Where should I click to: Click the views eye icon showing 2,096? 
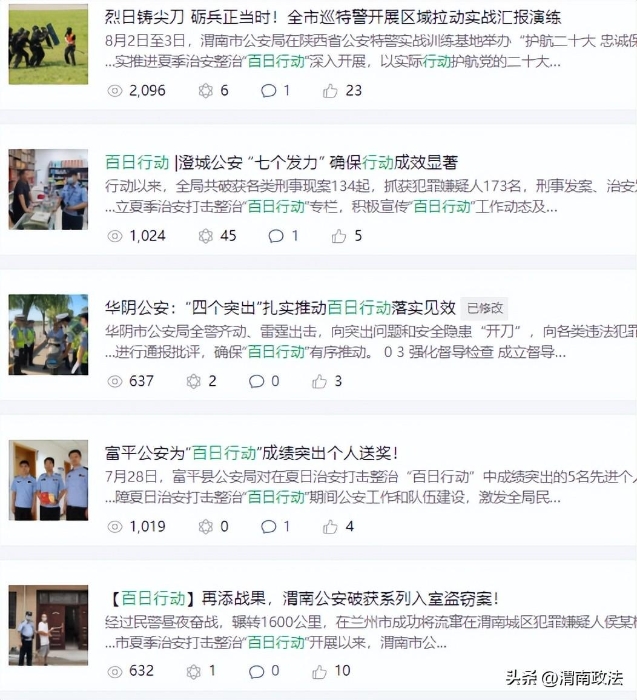coord(115,91)
